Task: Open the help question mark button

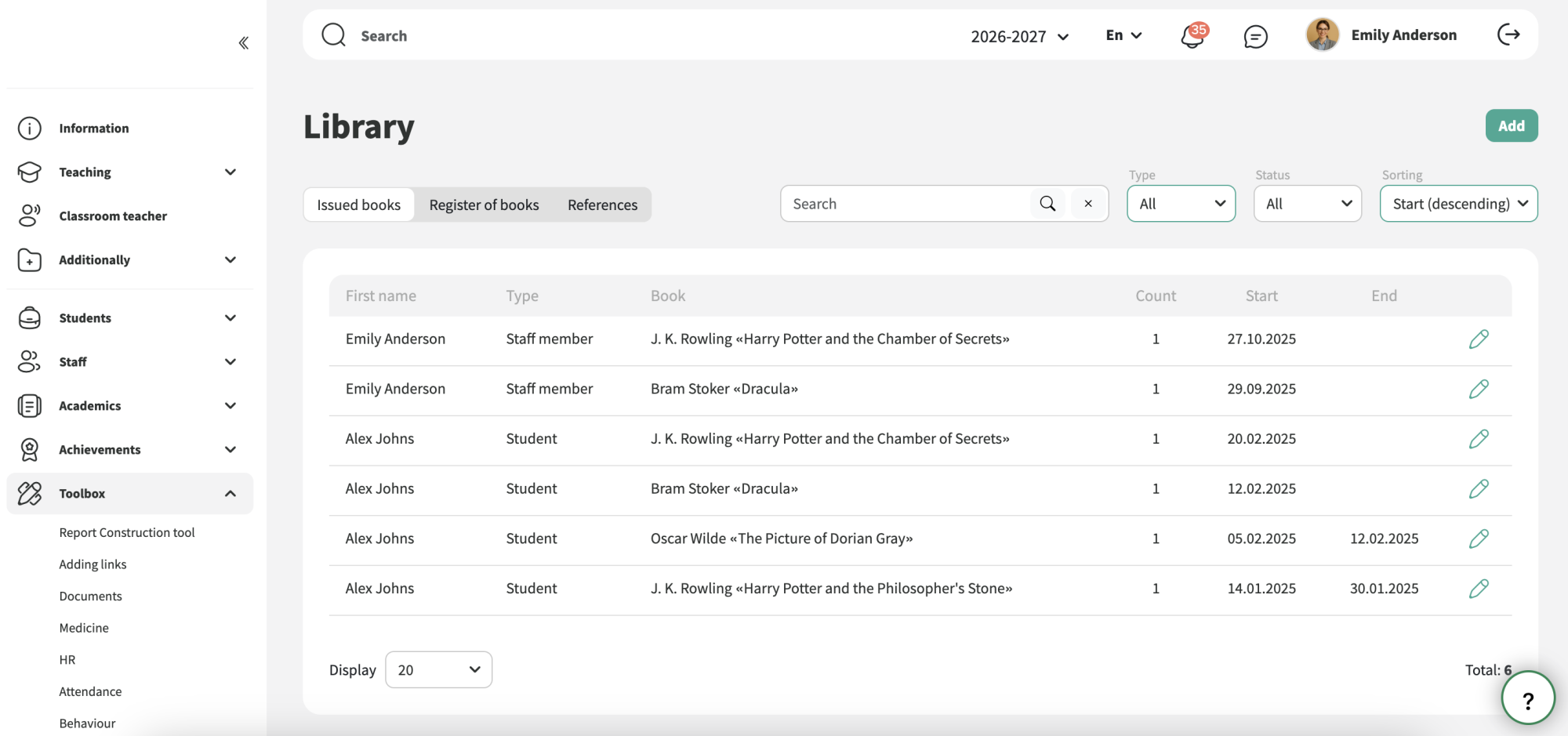Action: point(1527,698)
